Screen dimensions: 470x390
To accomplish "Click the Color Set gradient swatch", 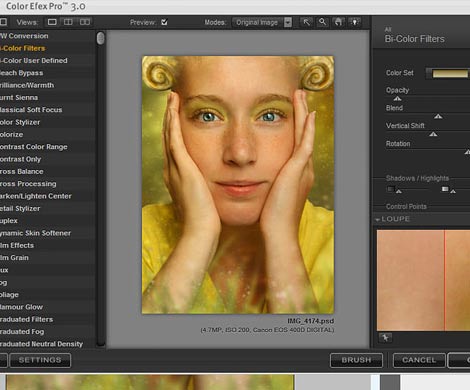I will (450, 74).
